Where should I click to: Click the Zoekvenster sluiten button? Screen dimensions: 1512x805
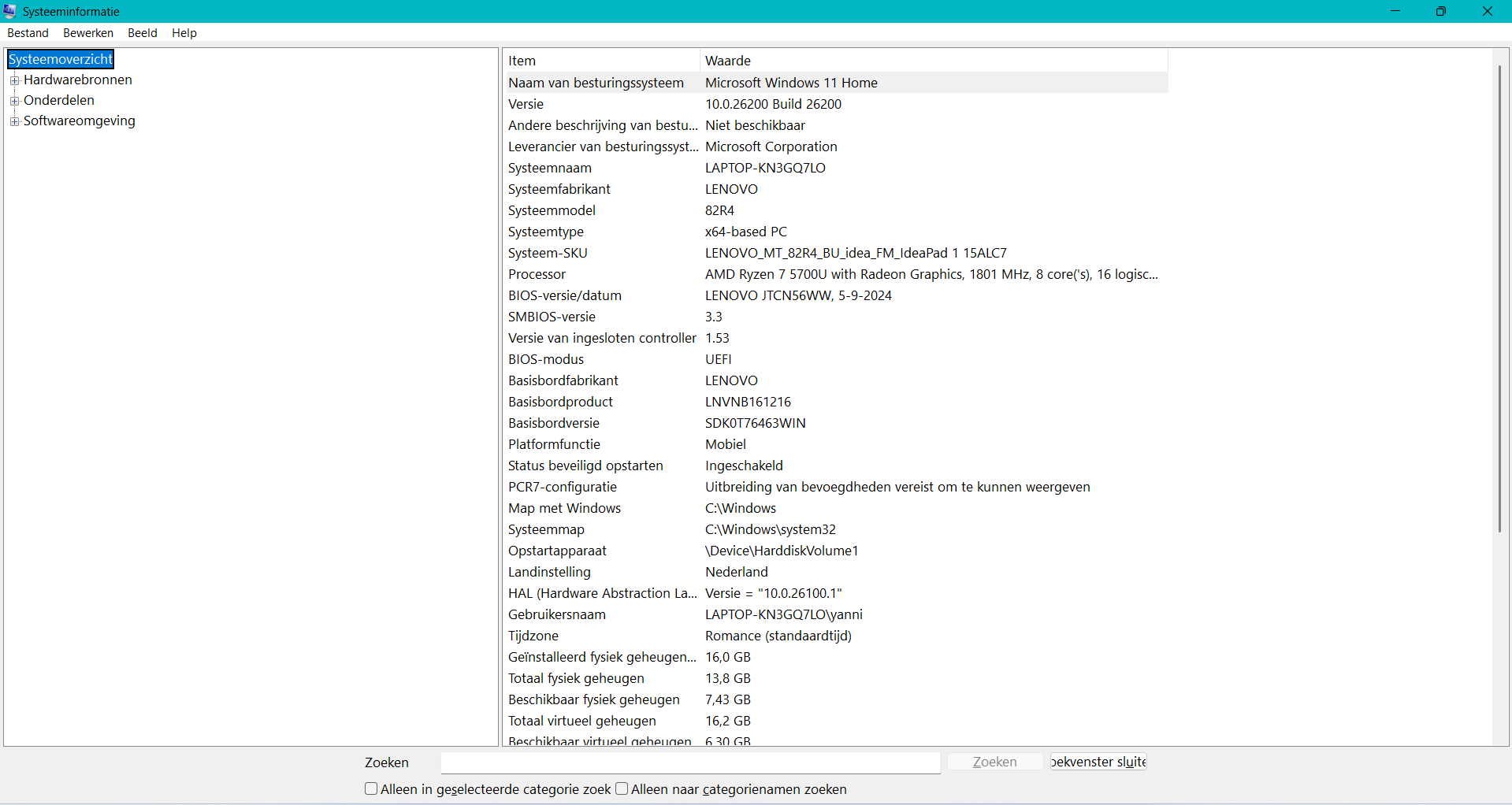tap(1098, 762)
